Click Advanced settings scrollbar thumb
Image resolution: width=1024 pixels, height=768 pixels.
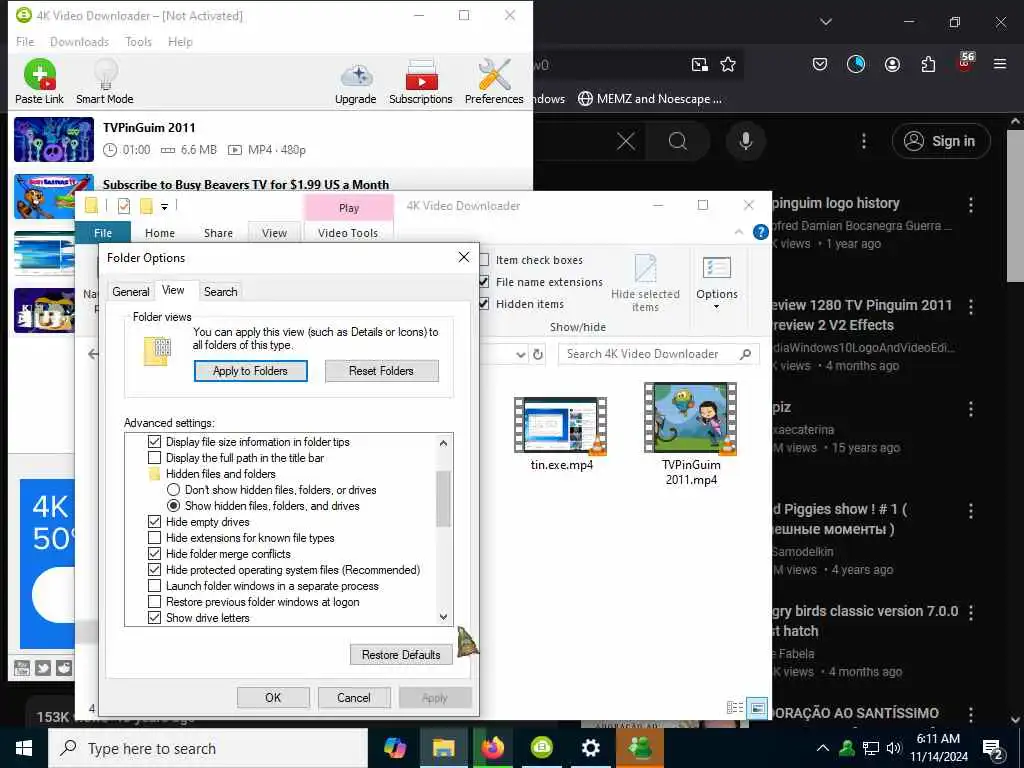click(443, 498)
